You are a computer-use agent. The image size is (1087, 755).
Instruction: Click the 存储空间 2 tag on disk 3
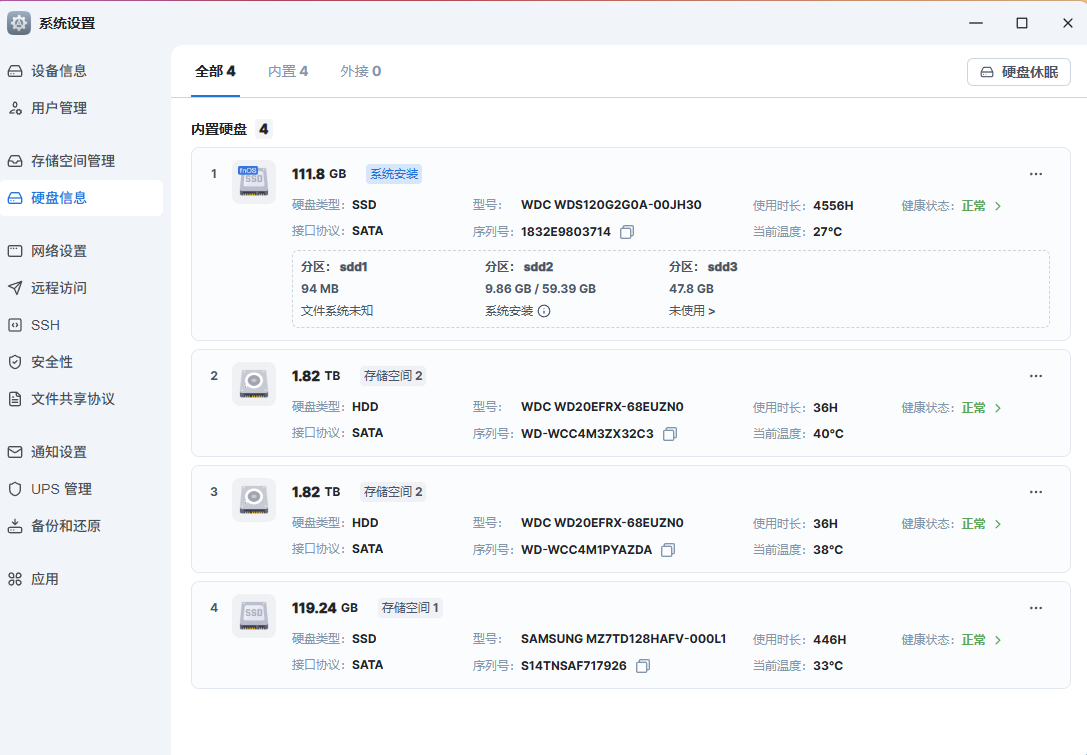click(393, 492)
